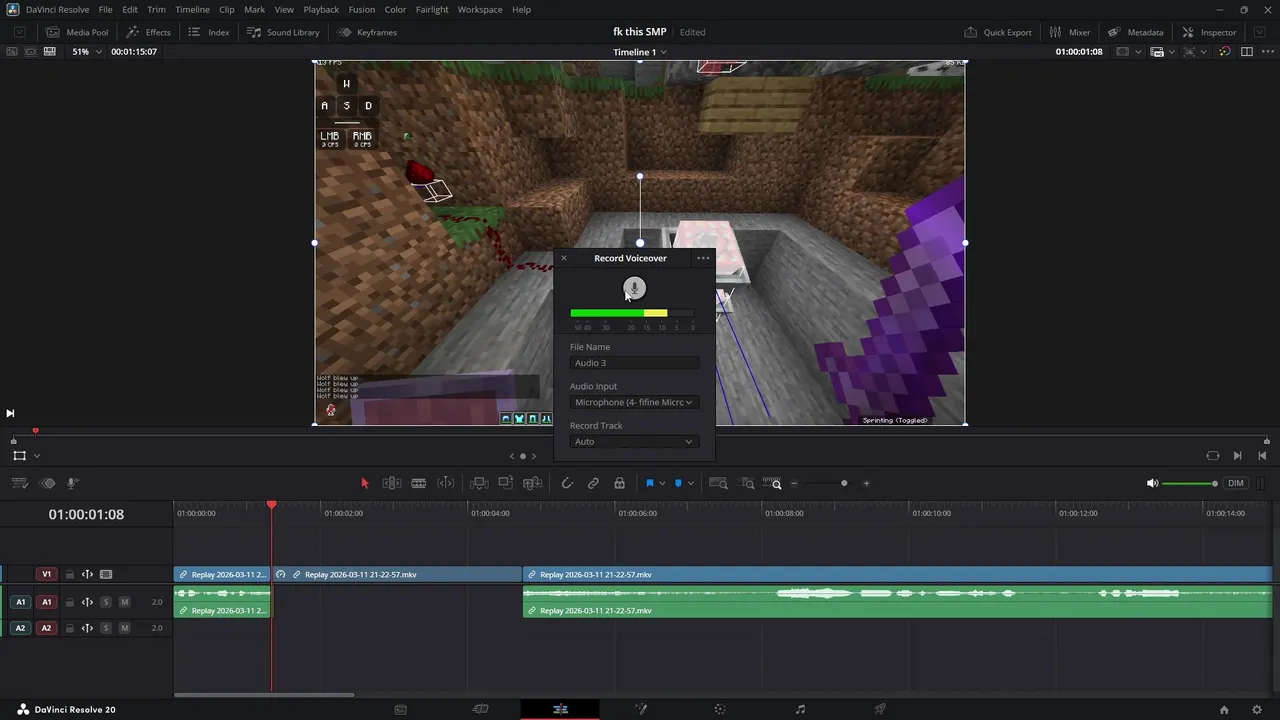Open the Inspector panel
The width and height of the screenshot is (1280, 720).
1209,32
